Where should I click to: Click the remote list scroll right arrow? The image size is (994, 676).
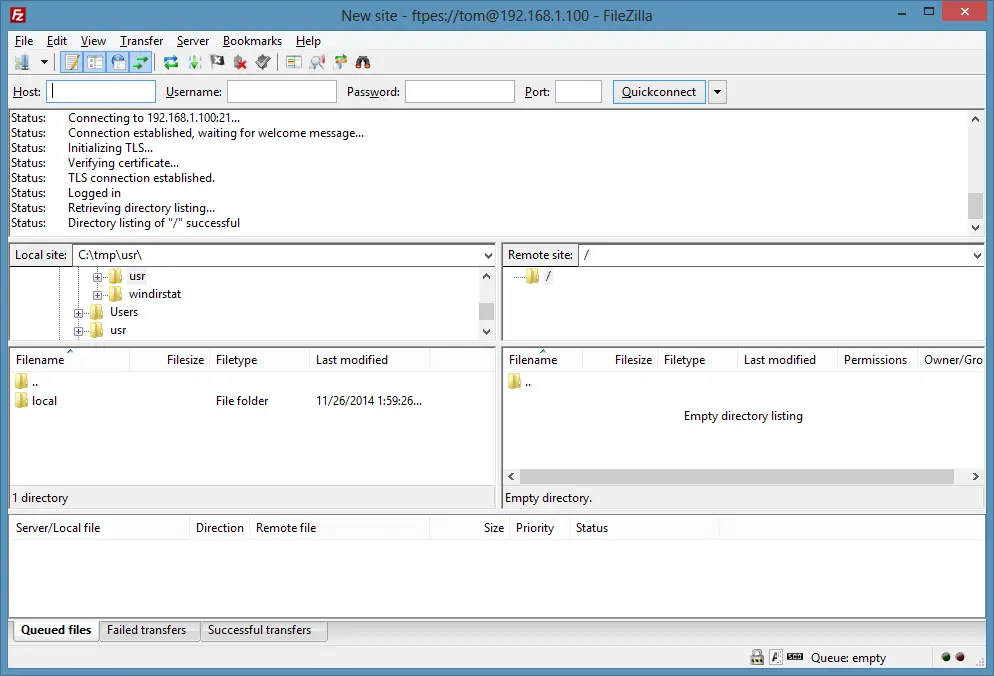pos(976,476)
